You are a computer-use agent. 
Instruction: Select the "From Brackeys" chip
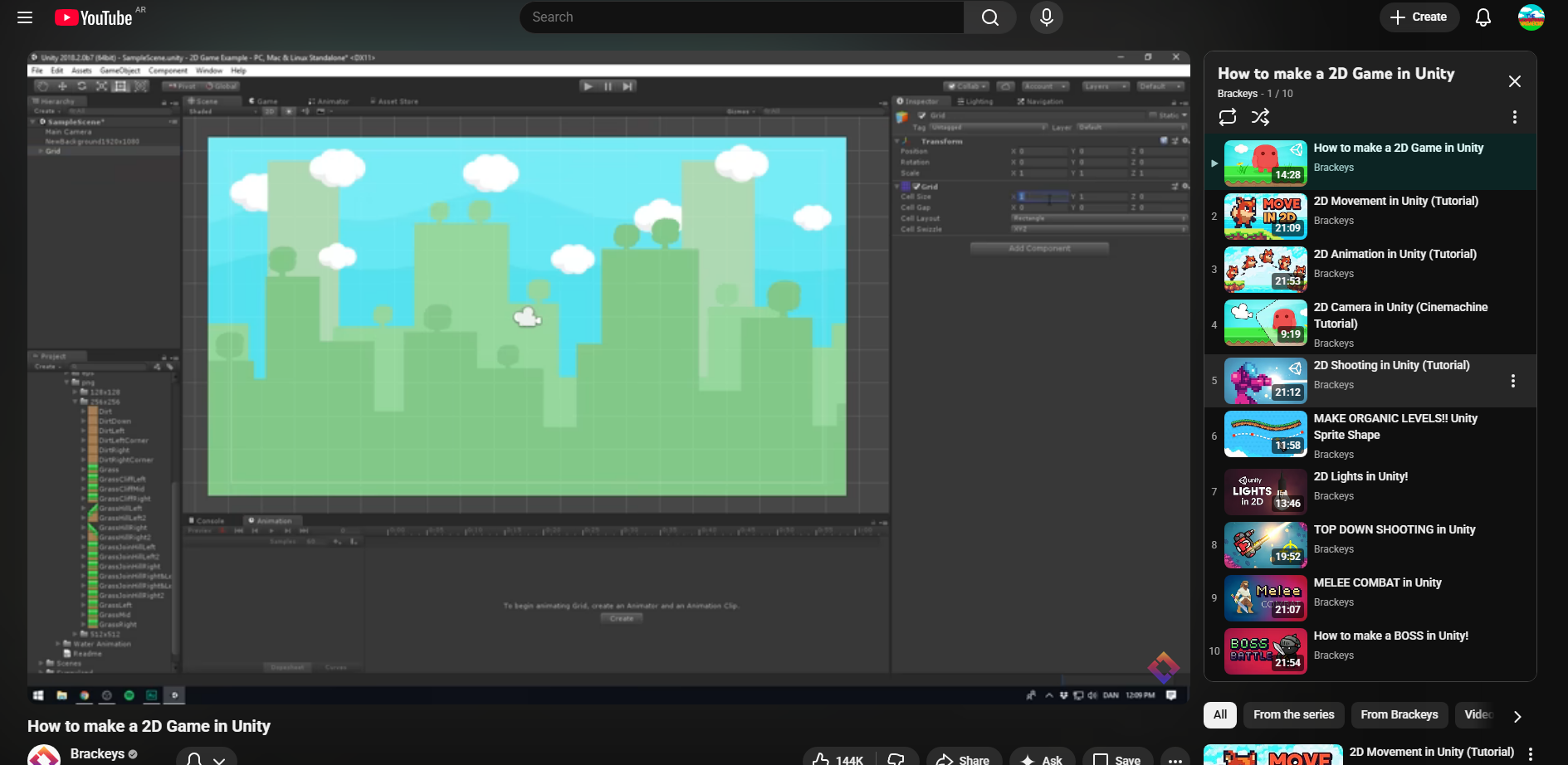pyautogui.click(x=1399, y=714)
